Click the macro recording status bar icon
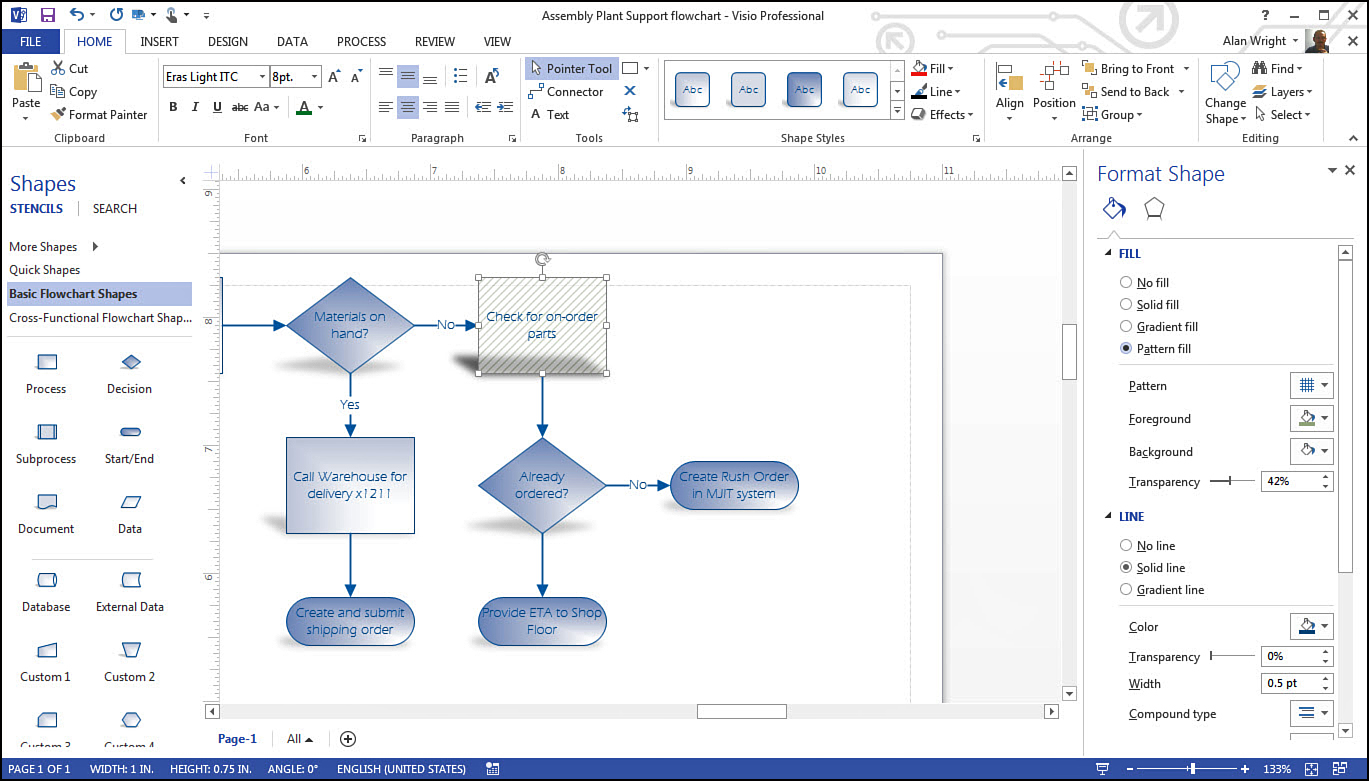Screen dimensions: 1369x781 click(492, 769)
